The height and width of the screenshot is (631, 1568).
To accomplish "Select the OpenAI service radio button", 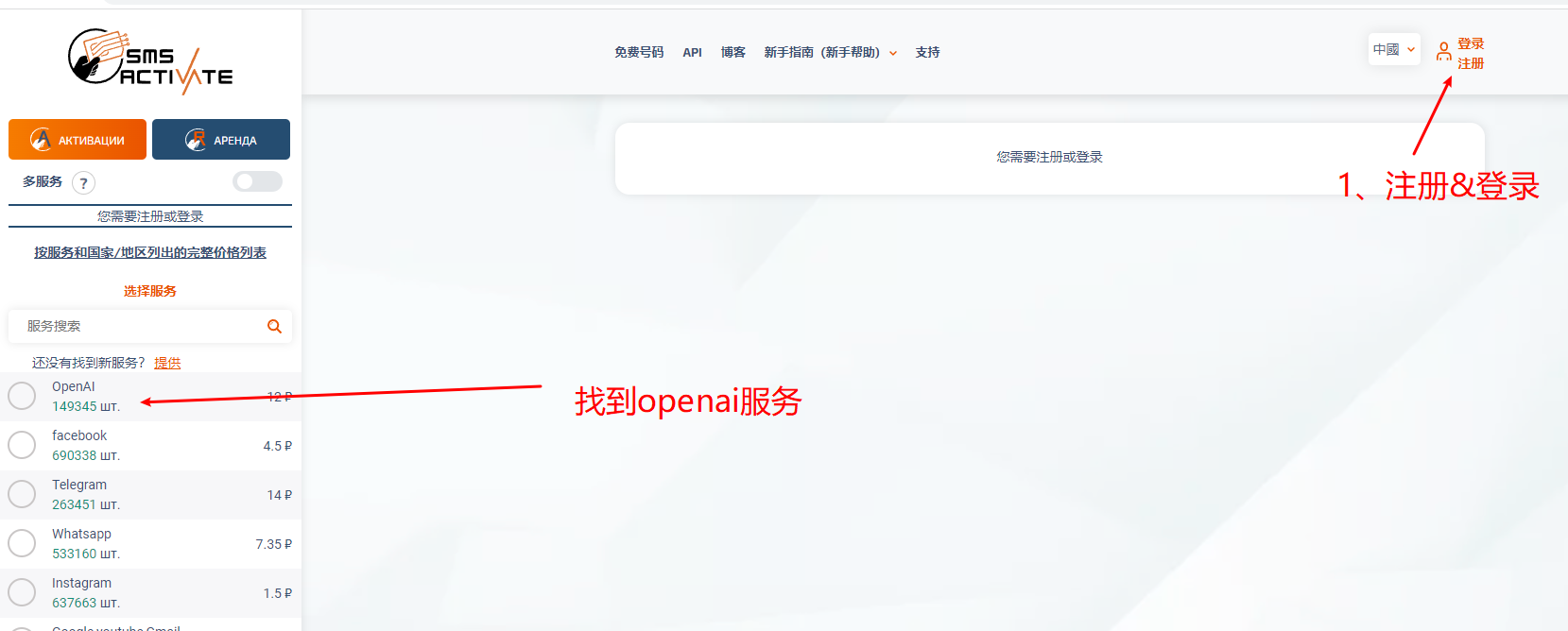I will click(x=22, y=396).
